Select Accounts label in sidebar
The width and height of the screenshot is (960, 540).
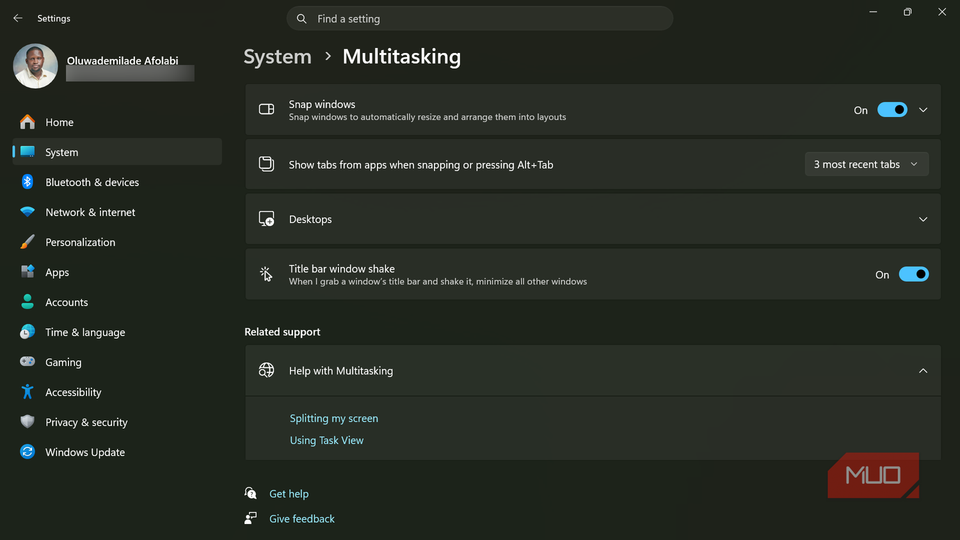[67, 302]
